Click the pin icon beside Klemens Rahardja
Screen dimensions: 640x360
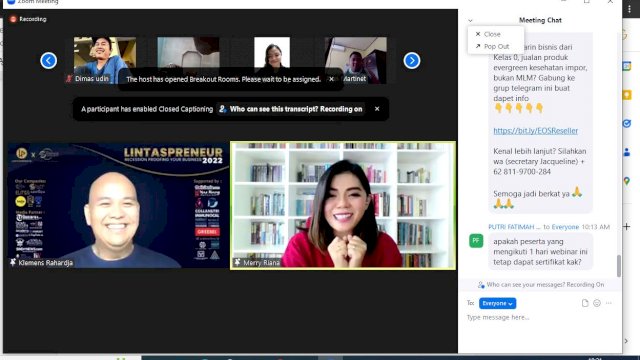[13, 262]
